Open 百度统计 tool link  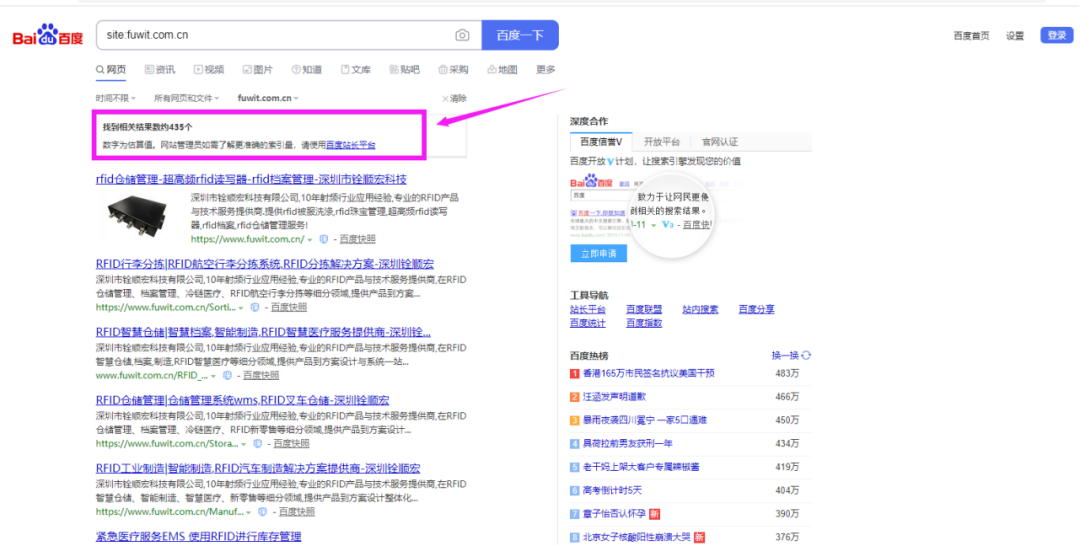click(588, 323)
